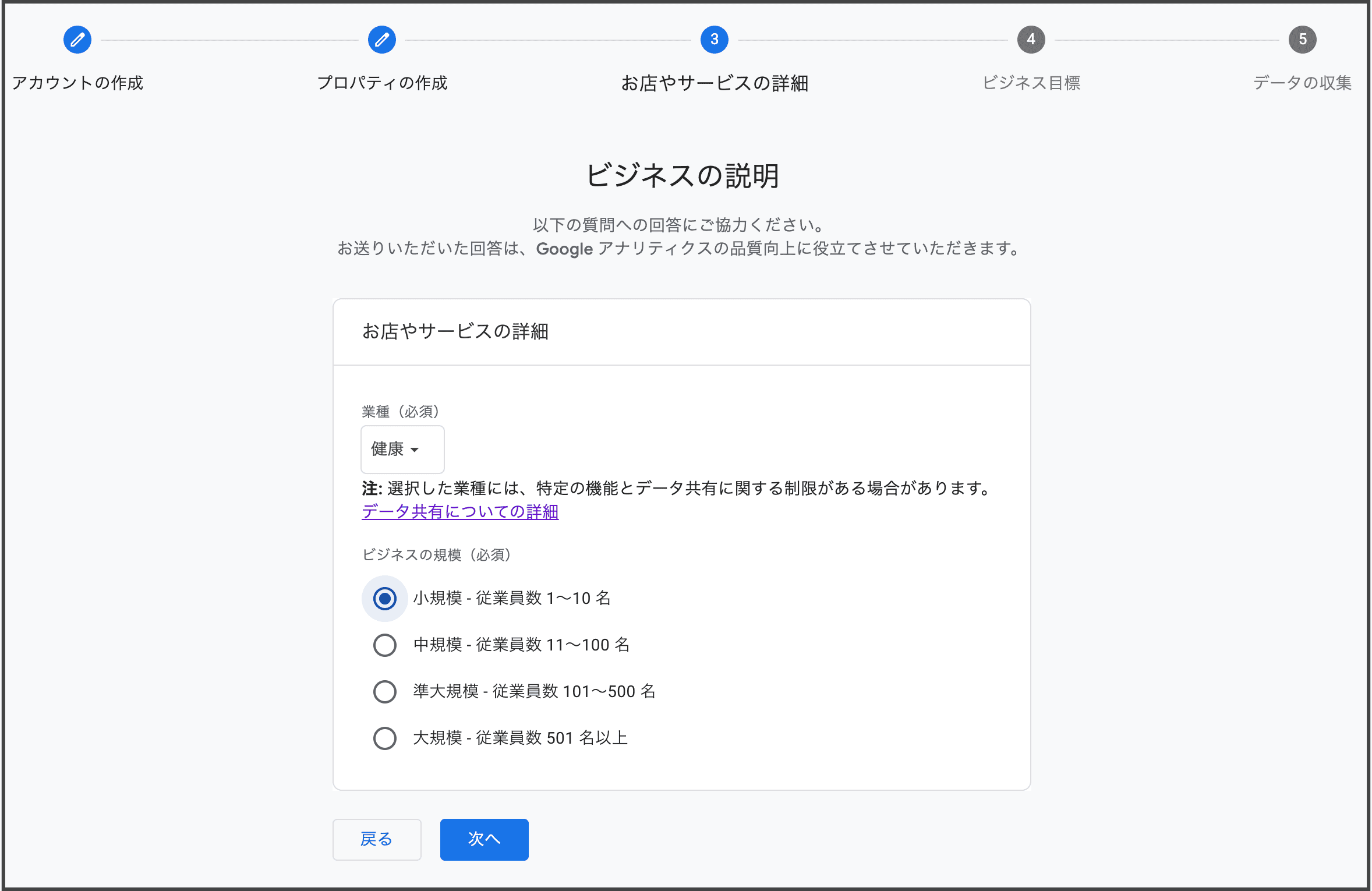The width and height of the screenshot is (1372, 891).
Task: Open the ビジネス目標 step label
Action: (x=1031, y=83)
